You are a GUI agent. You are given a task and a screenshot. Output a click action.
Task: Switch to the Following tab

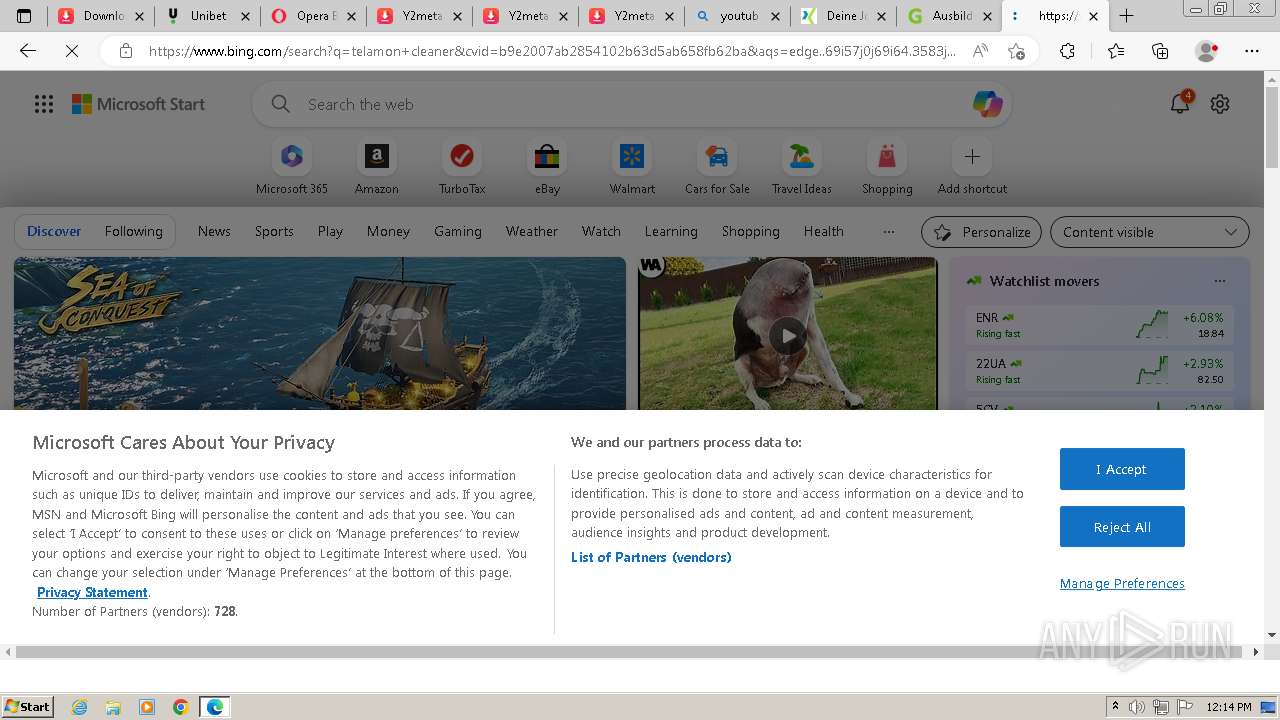[133, 231]
